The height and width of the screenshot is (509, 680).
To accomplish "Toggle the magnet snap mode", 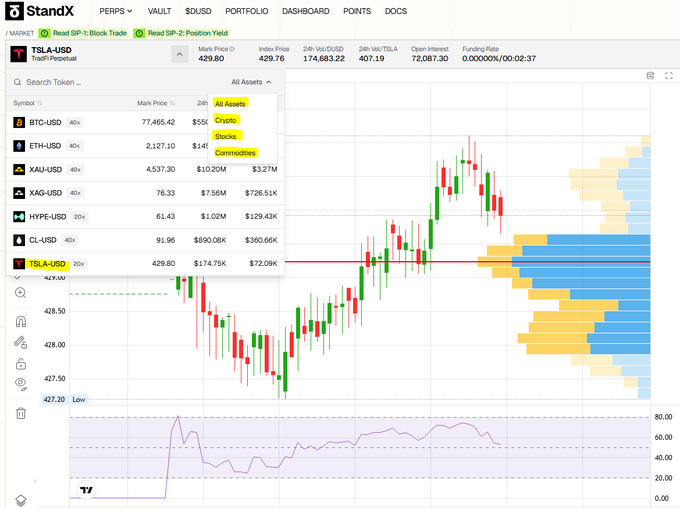I will click(20, 321).
